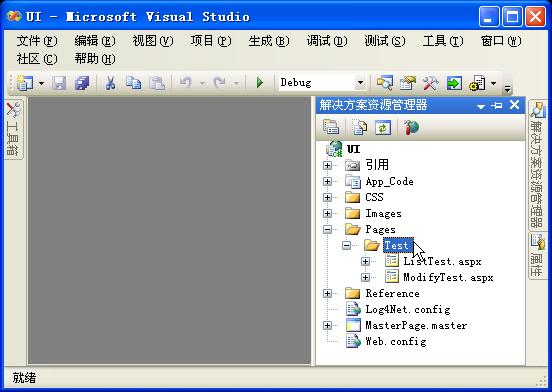Open the 生成(B) menu

pos(269,41)
